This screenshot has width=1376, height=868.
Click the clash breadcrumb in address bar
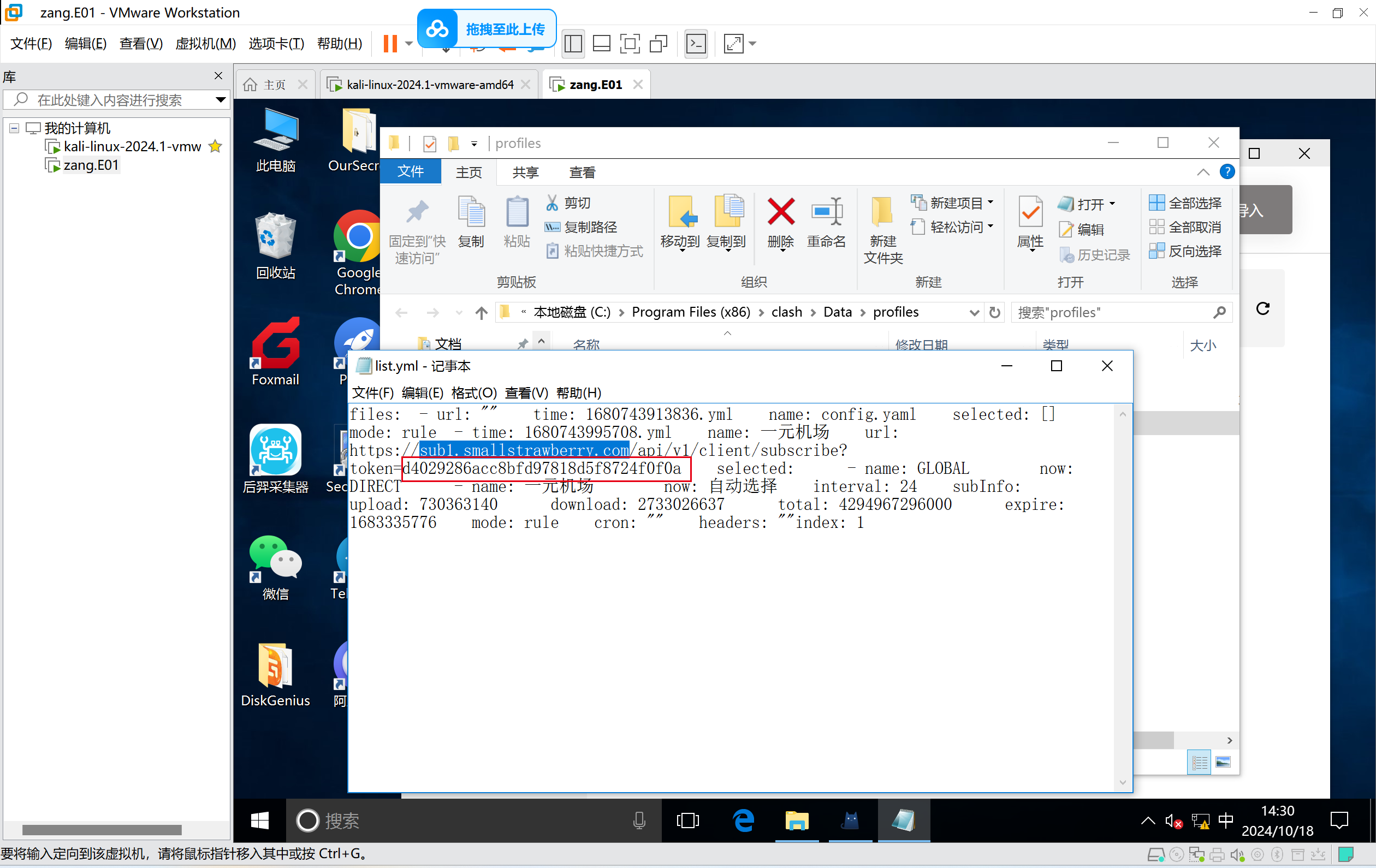click(x=786, y=312)
